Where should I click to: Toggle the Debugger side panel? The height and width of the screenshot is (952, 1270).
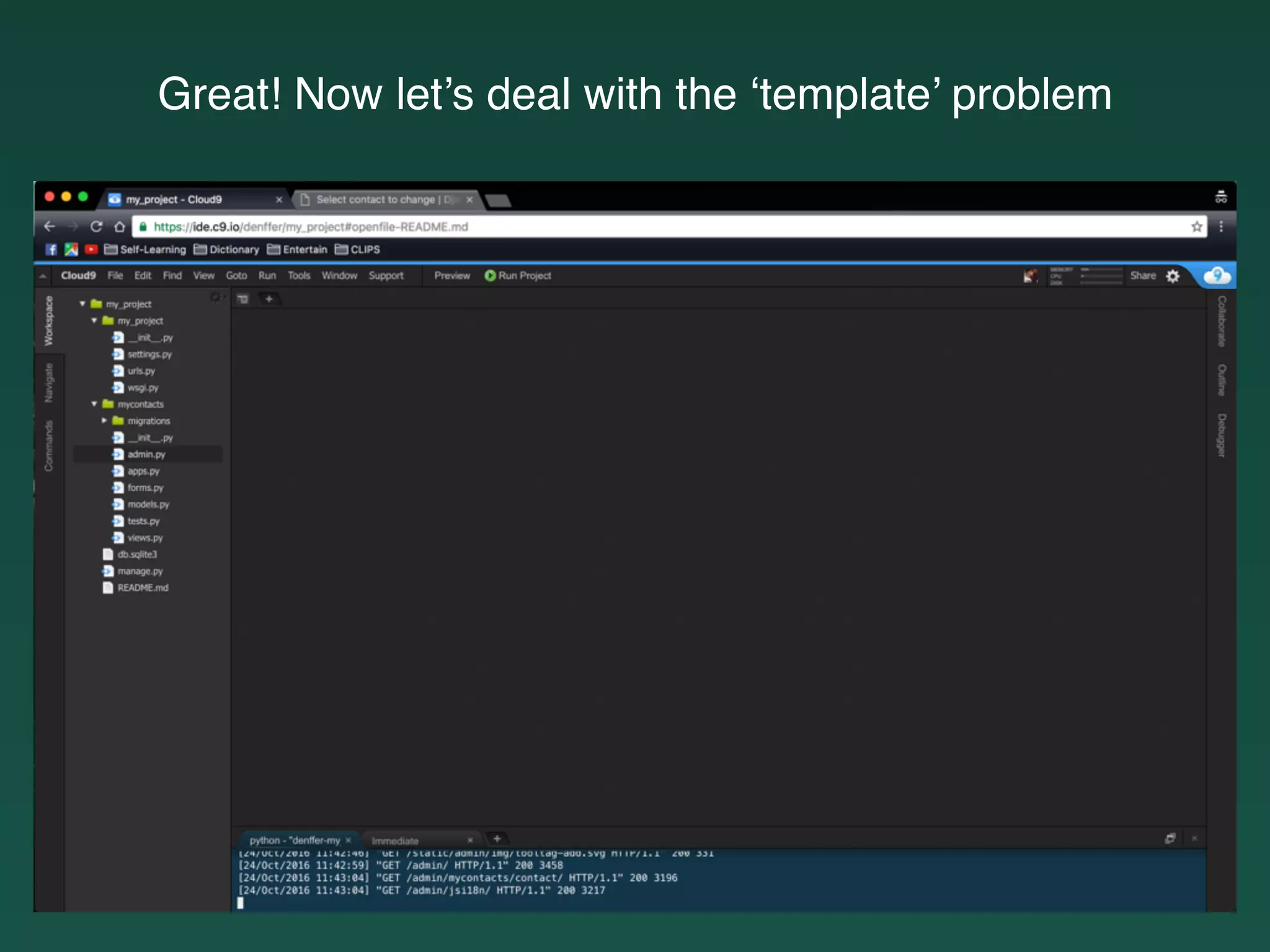[1222, 435]
